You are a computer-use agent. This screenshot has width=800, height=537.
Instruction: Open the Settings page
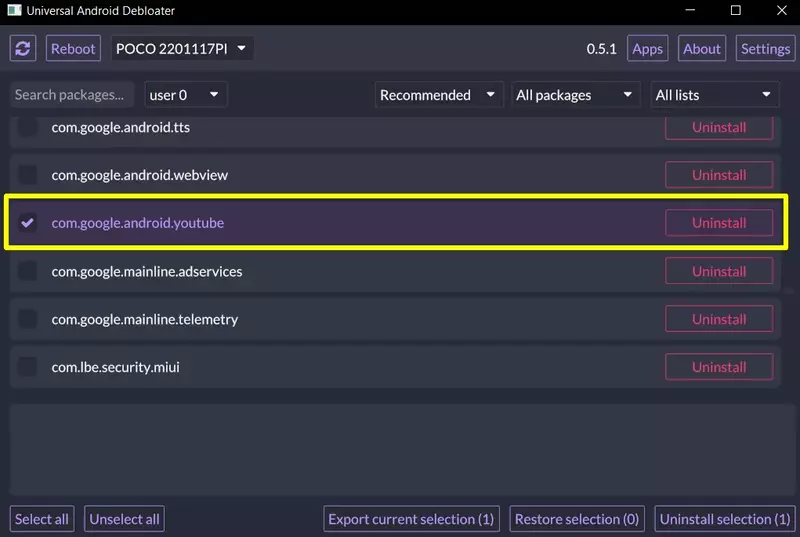(x=765, y=48)
